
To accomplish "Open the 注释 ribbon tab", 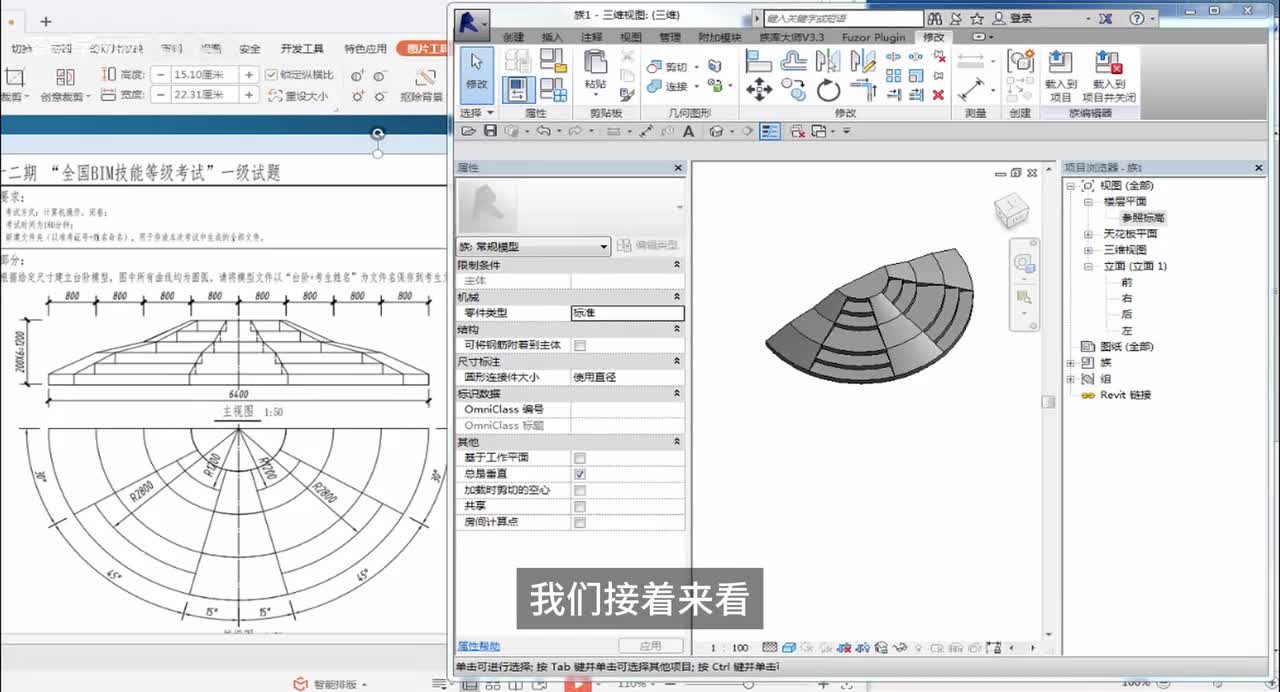I will point(591,37).
